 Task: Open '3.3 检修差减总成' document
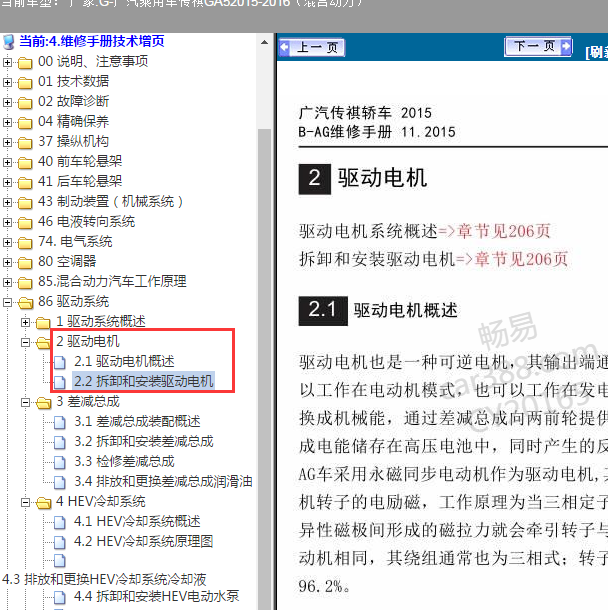coord(124,461)
